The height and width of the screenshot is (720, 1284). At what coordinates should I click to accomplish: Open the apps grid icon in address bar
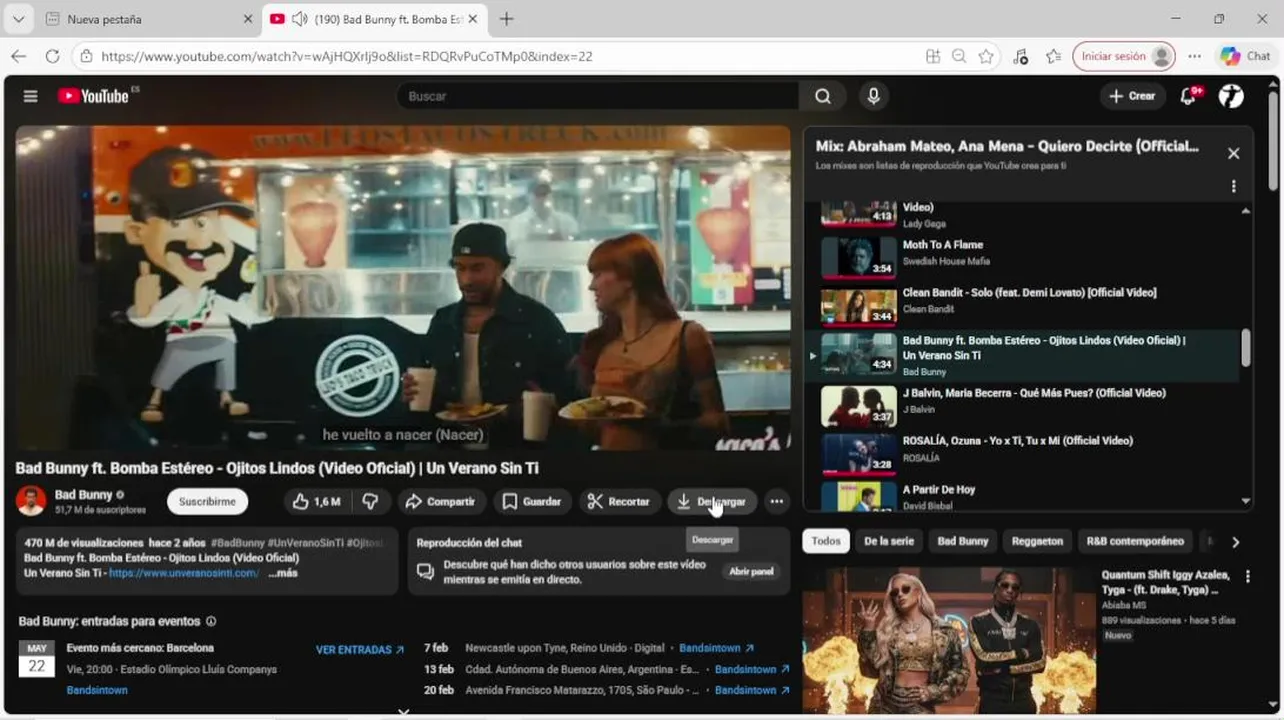pyautogui.click(x=933, y=56)
